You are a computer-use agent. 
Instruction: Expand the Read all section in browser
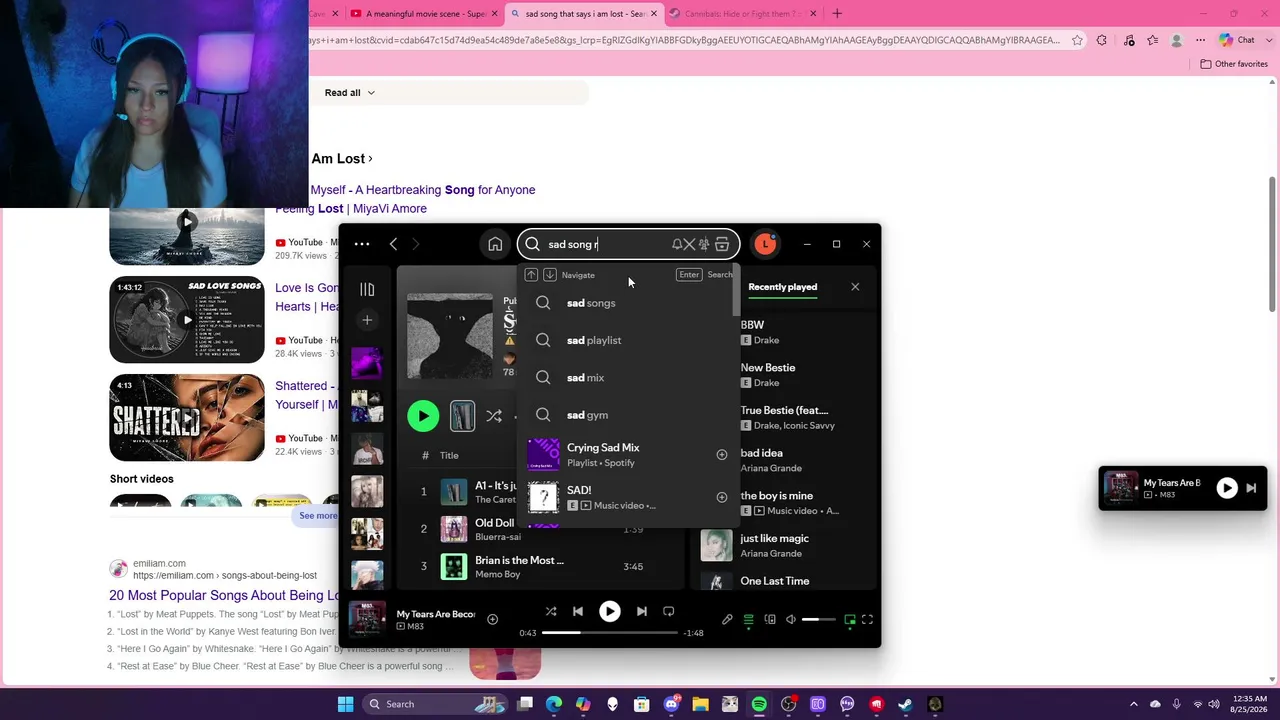coord(350,93)
